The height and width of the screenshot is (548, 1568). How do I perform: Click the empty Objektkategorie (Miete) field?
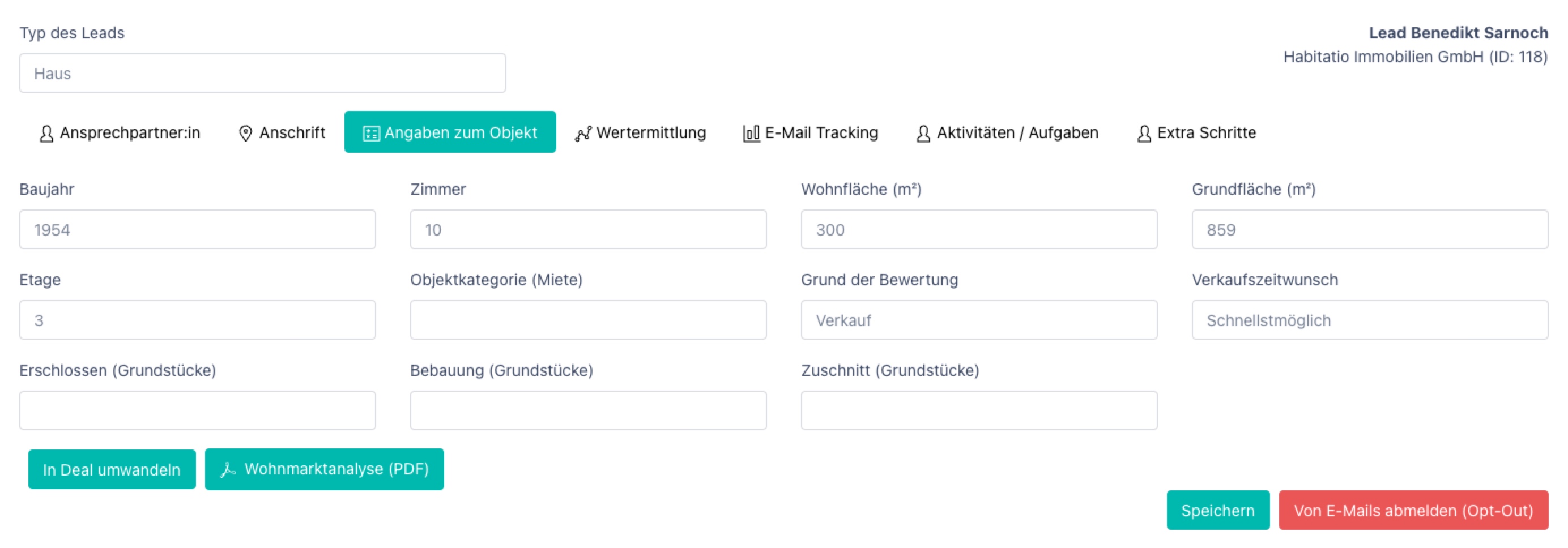(x=587, y=319)
